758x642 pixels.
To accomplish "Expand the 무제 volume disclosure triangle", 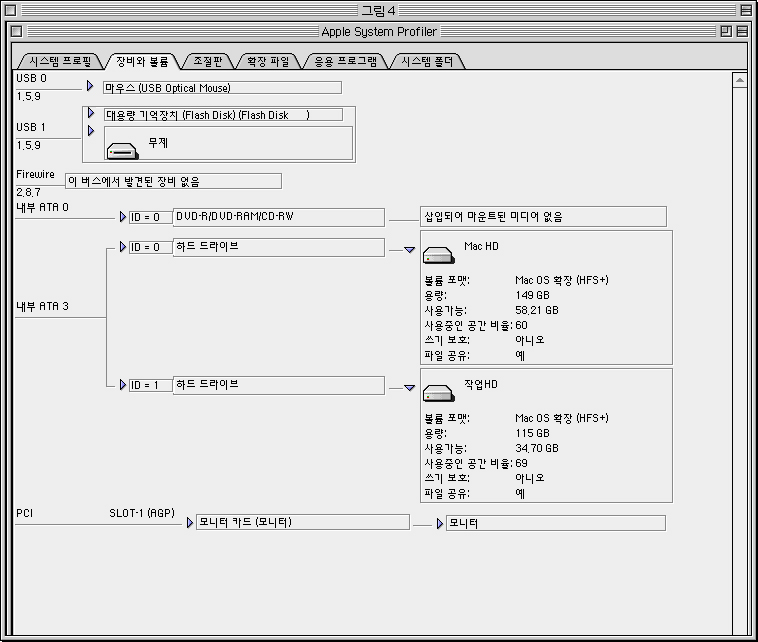I will [90, 131].
